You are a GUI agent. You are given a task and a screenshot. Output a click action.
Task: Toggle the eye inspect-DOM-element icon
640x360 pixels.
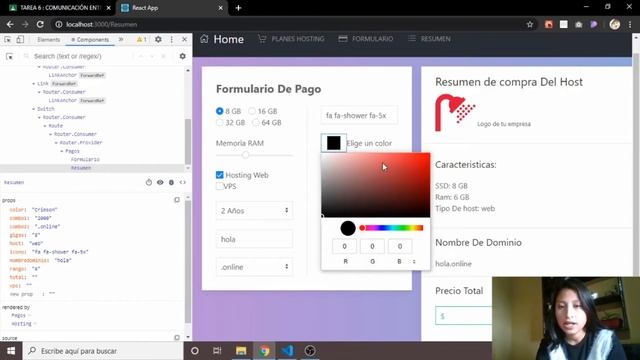[x=160, y=182]
